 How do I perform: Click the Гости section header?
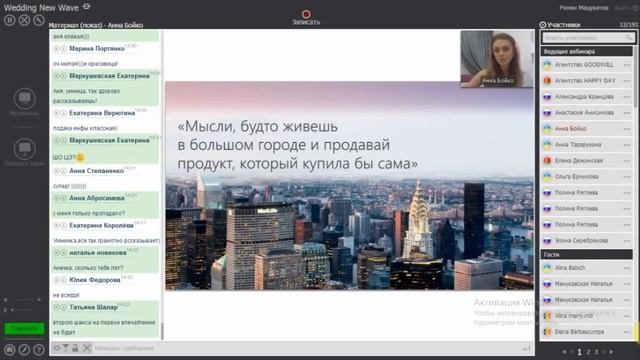pyautogui.click(x=587, y=254)
